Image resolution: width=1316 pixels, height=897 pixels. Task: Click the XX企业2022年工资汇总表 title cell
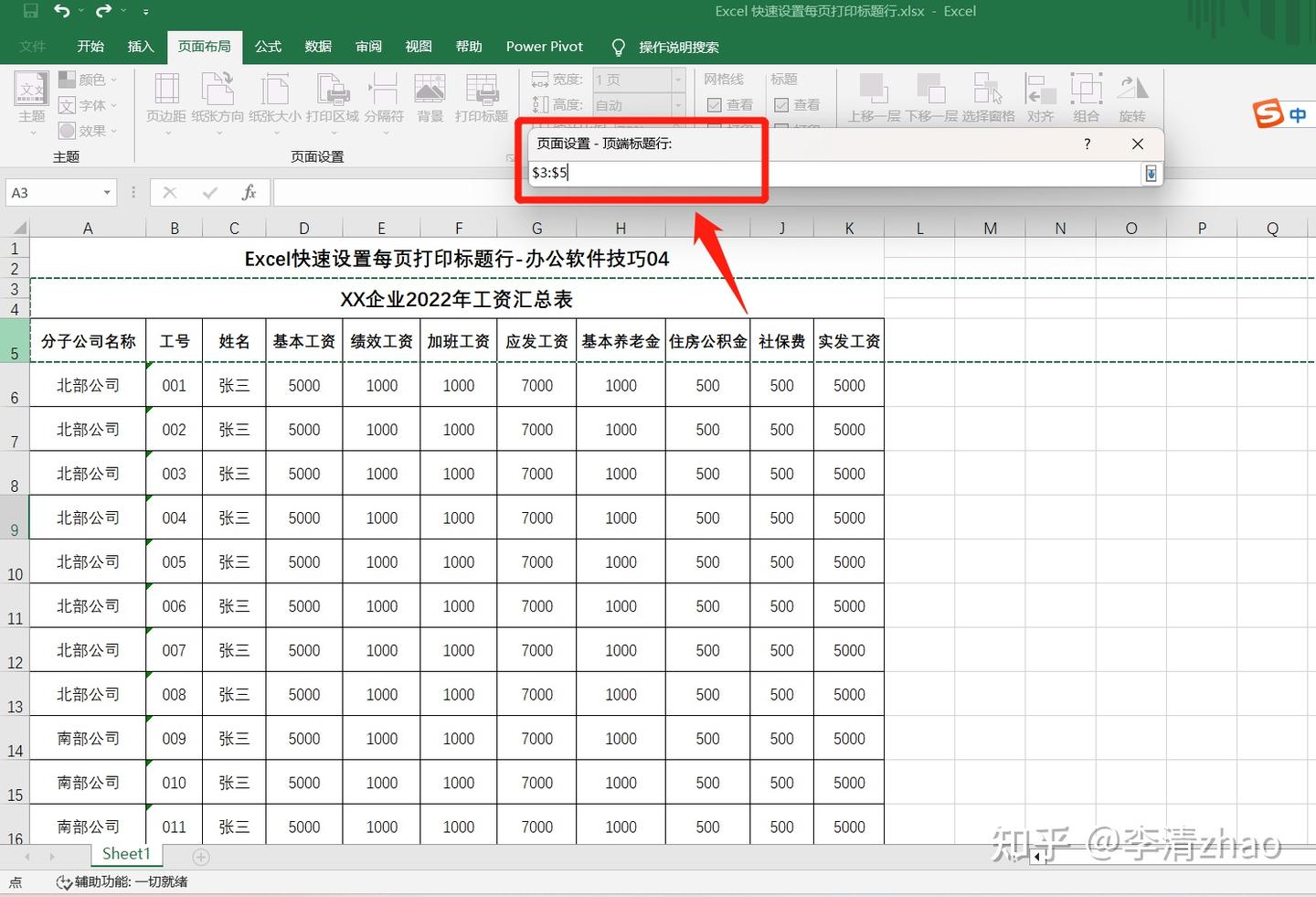point(457,299)
